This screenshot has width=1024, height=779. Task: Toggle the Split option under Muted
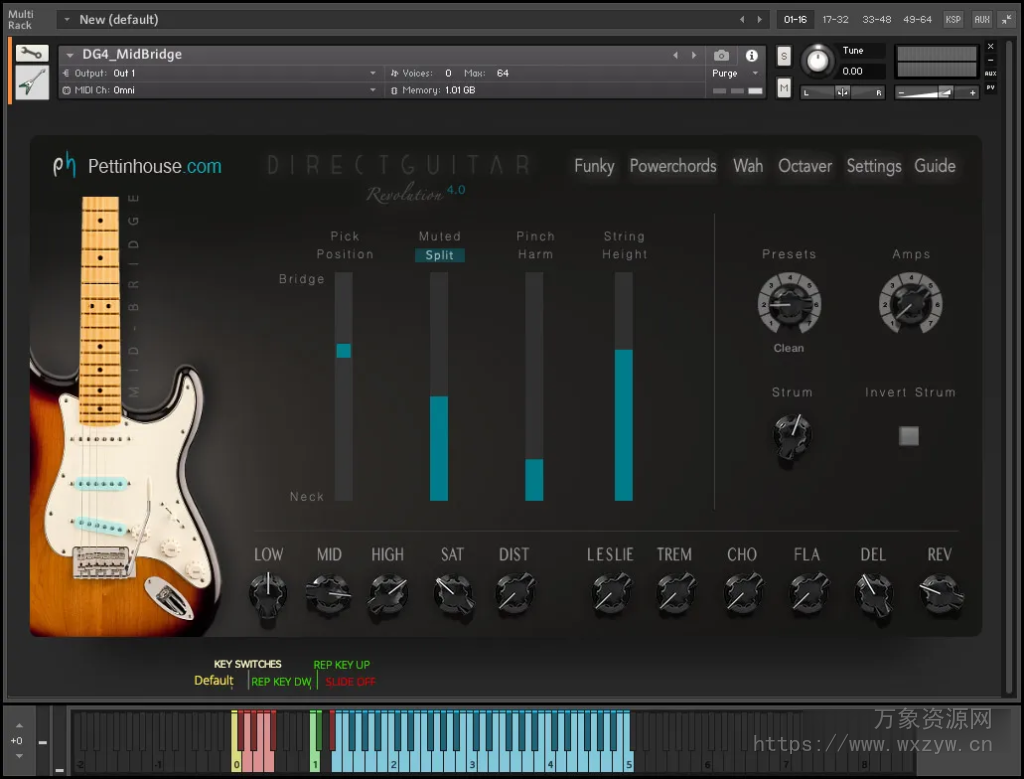tap(438, 255)
